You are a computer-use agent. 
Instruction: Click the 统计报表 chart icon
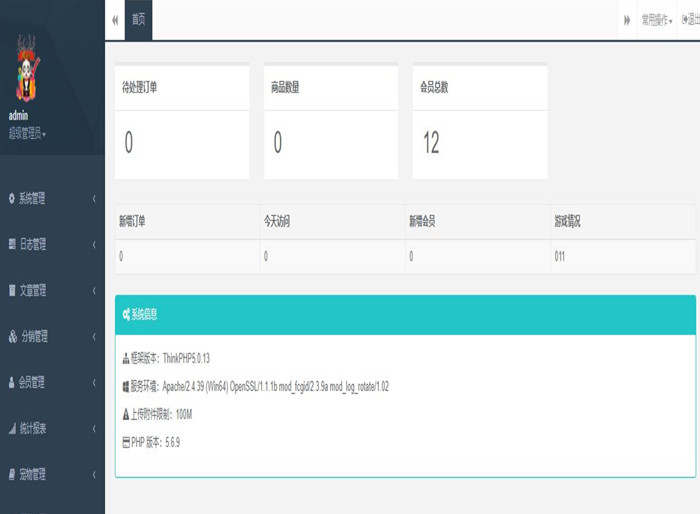pyautogui.click(x=12, y=429)
